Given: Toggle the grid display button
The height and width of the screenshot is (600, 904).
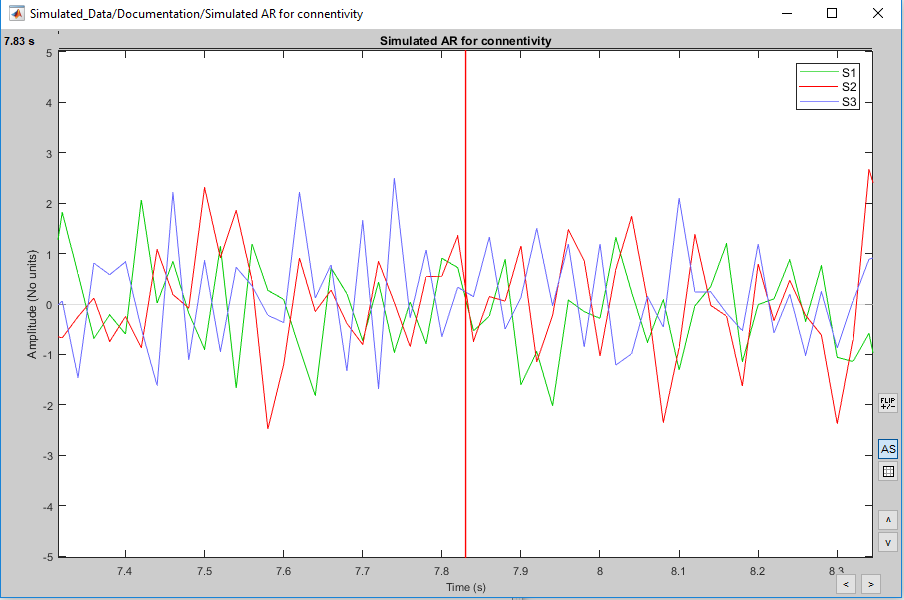Looking at the screenshot, I should (887, 472).
